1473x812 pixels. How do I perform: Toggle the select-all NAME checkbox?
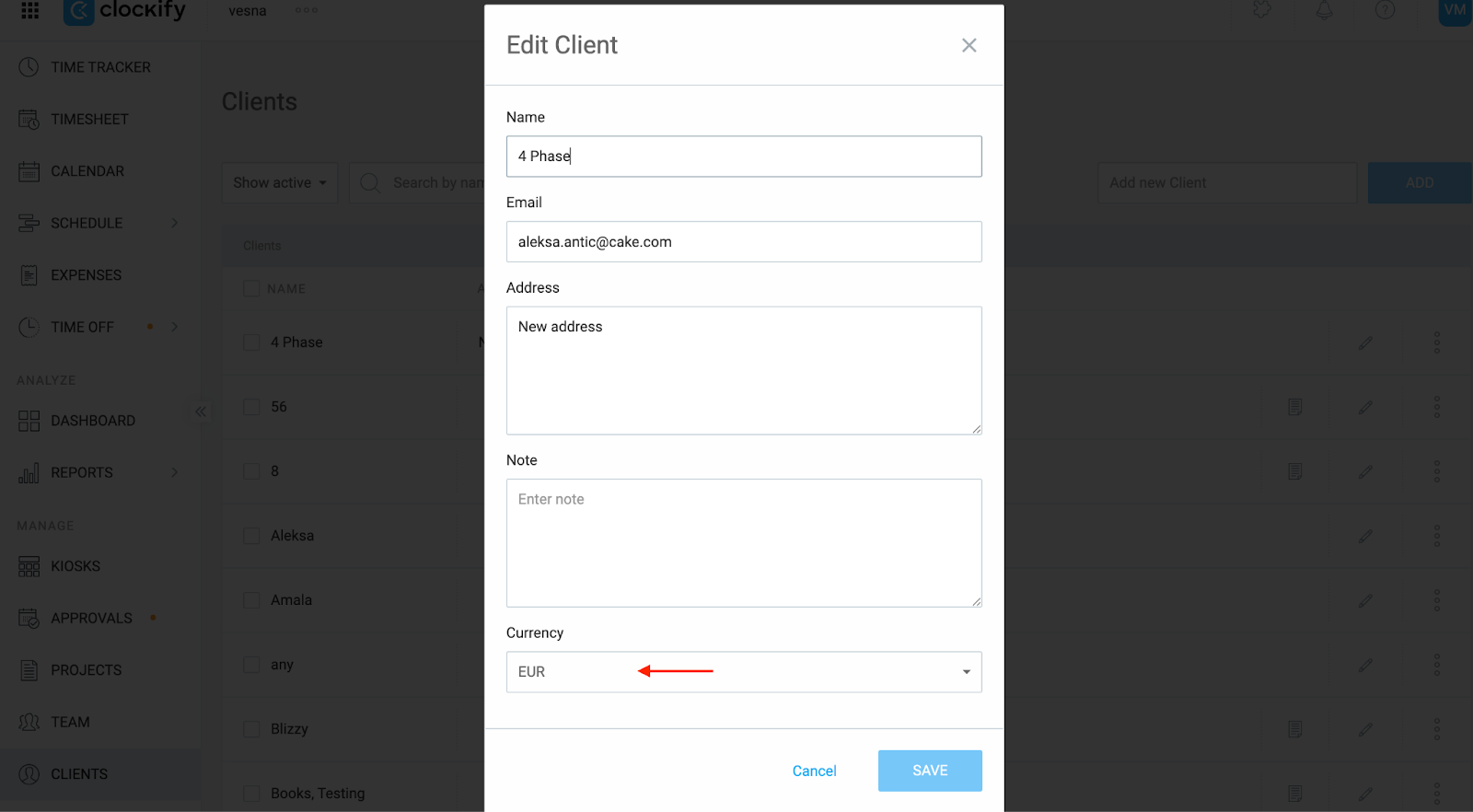click(251, 289)
